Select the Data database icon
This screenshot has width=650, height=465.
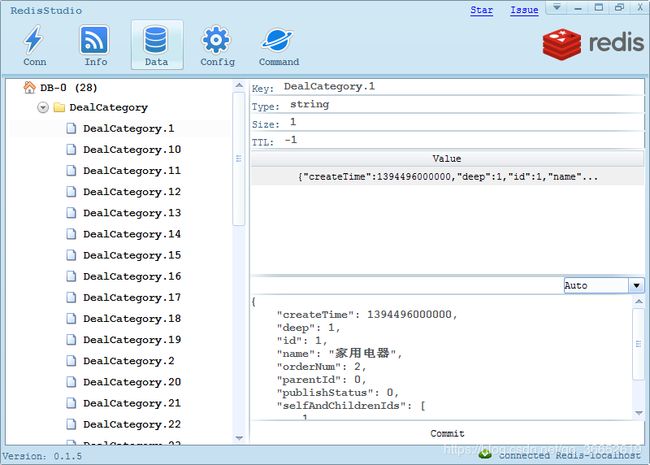click(156, 46)
